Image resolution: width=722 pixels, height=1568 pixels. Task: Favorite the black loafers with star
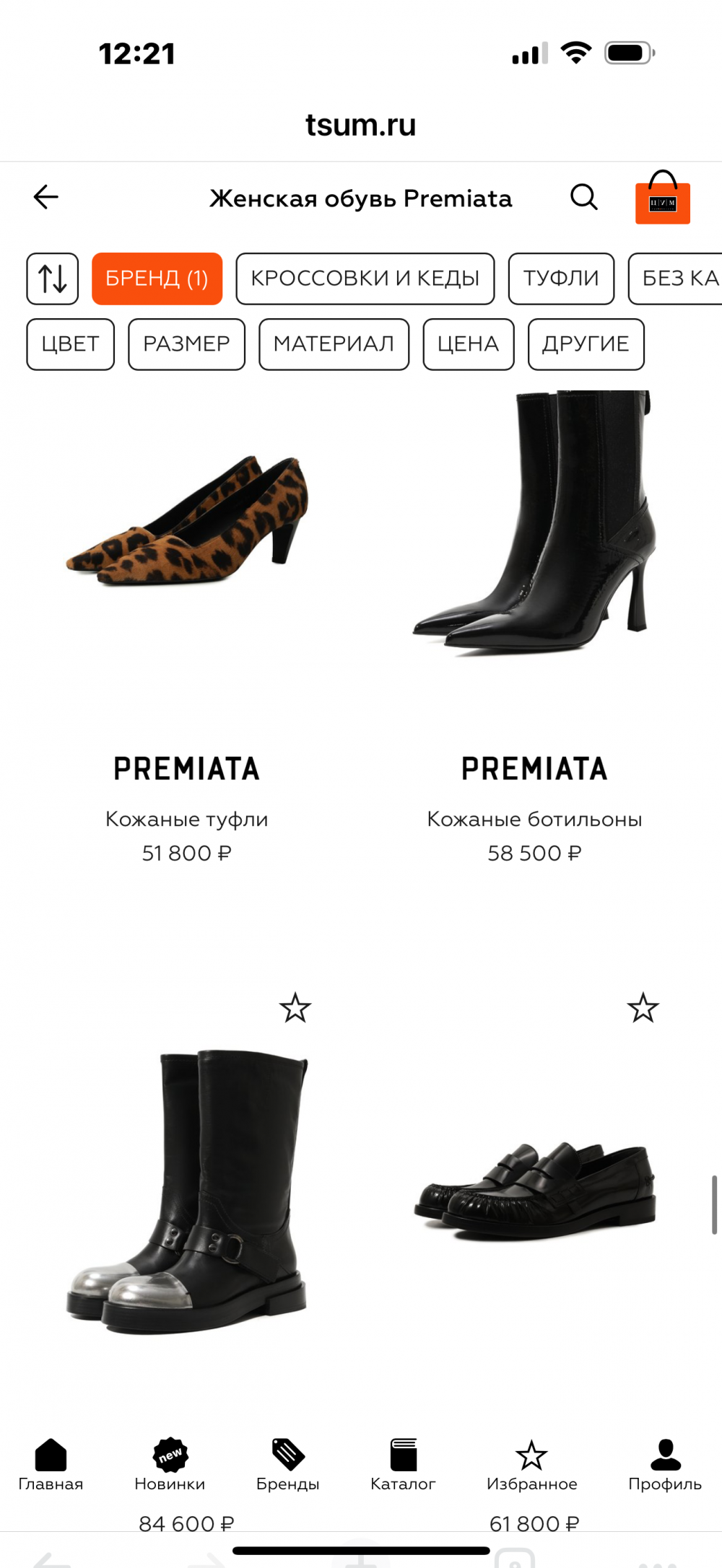[643, 1008]
